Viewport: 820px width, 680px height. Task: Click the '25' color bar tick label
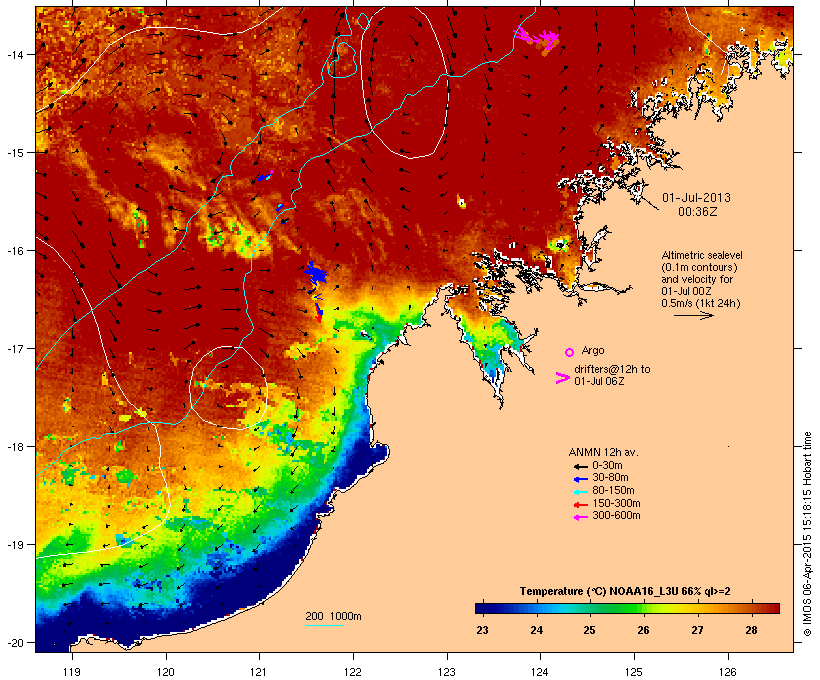(589, 630)
